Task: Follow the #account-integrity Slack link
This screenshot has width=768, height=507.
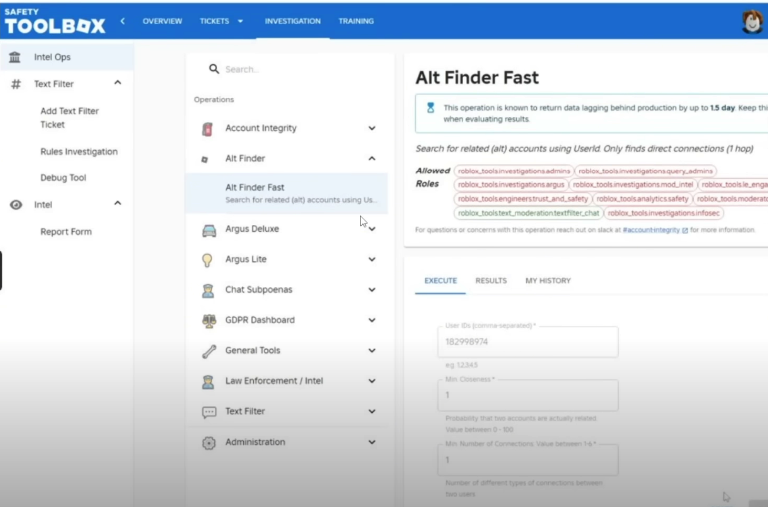Action: (655, 230)
